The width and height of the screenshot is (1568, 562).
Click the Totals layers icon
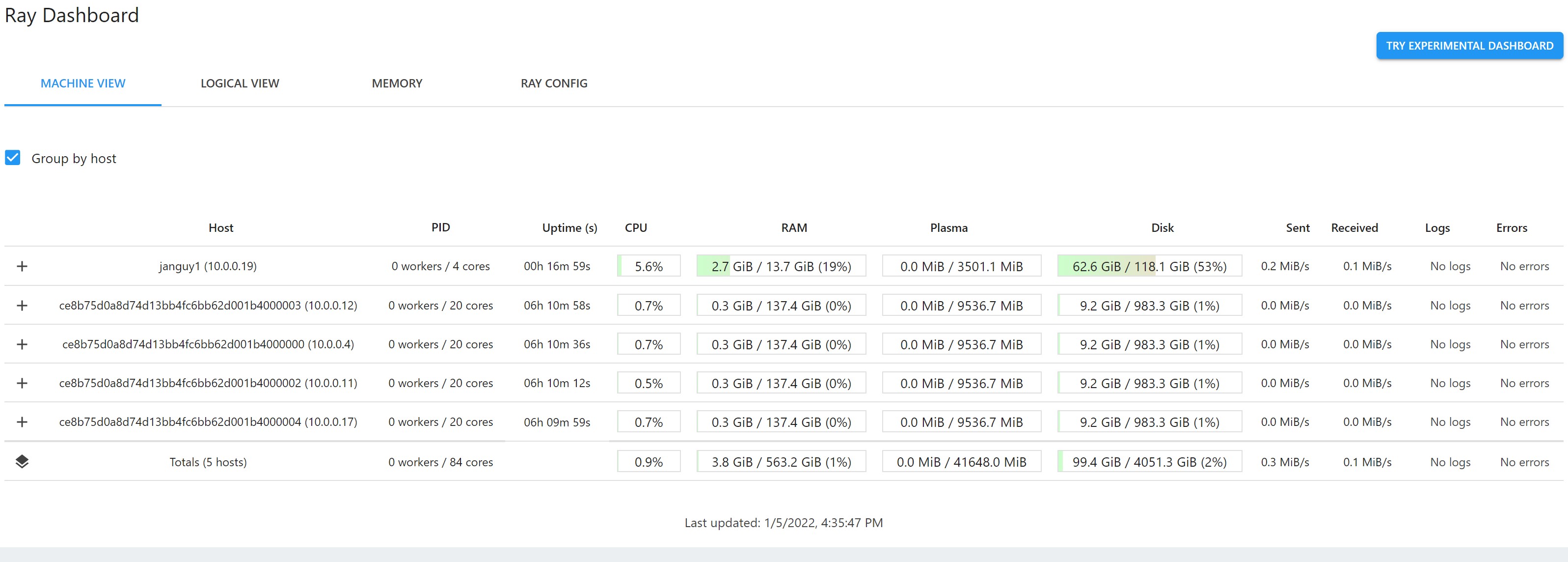(x=22, y=461)
